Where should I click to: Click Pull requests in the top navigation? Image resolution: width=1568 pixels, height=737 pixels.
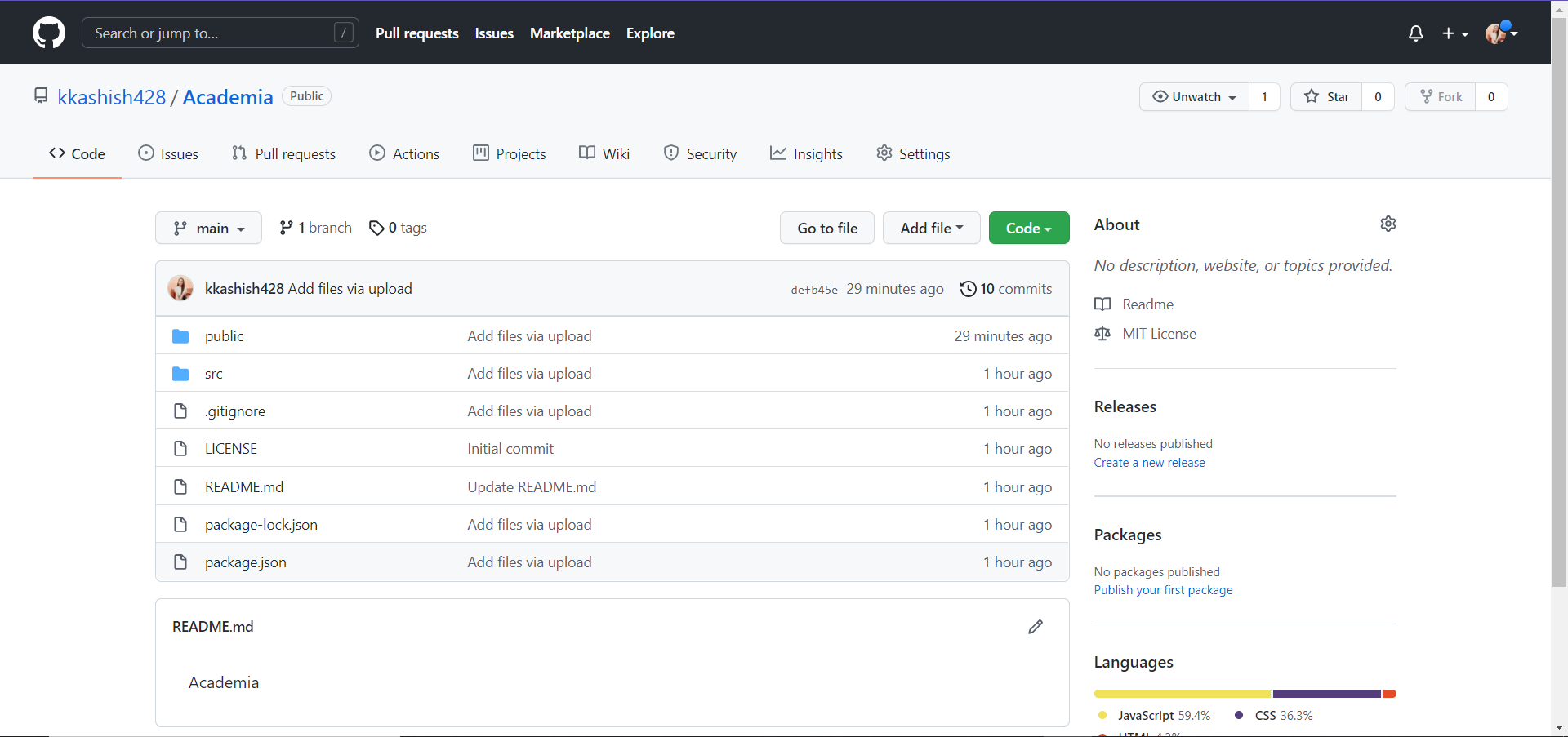click(417, 33)
